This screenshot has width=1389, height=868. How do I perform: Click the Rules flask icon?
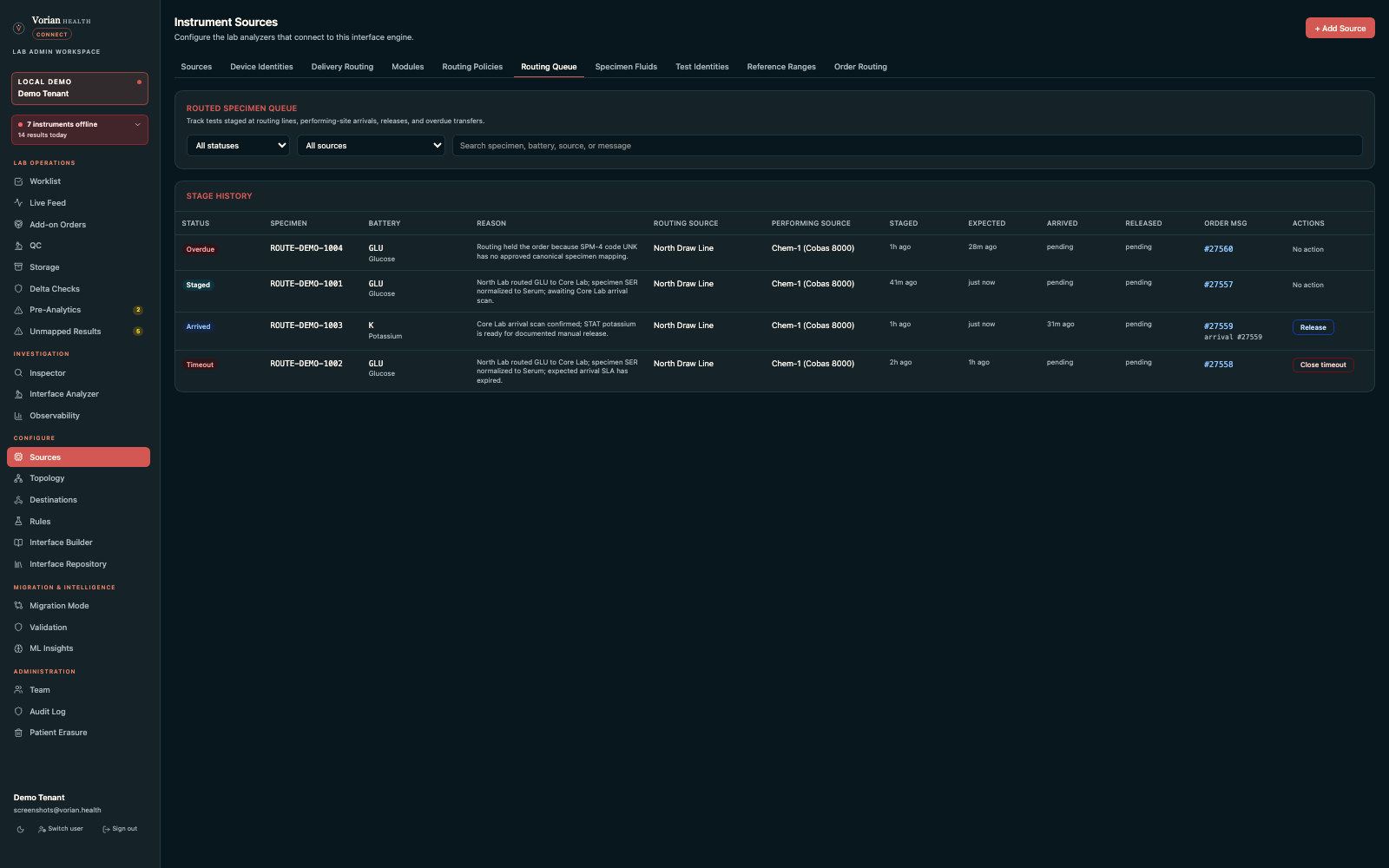point(18,522)
